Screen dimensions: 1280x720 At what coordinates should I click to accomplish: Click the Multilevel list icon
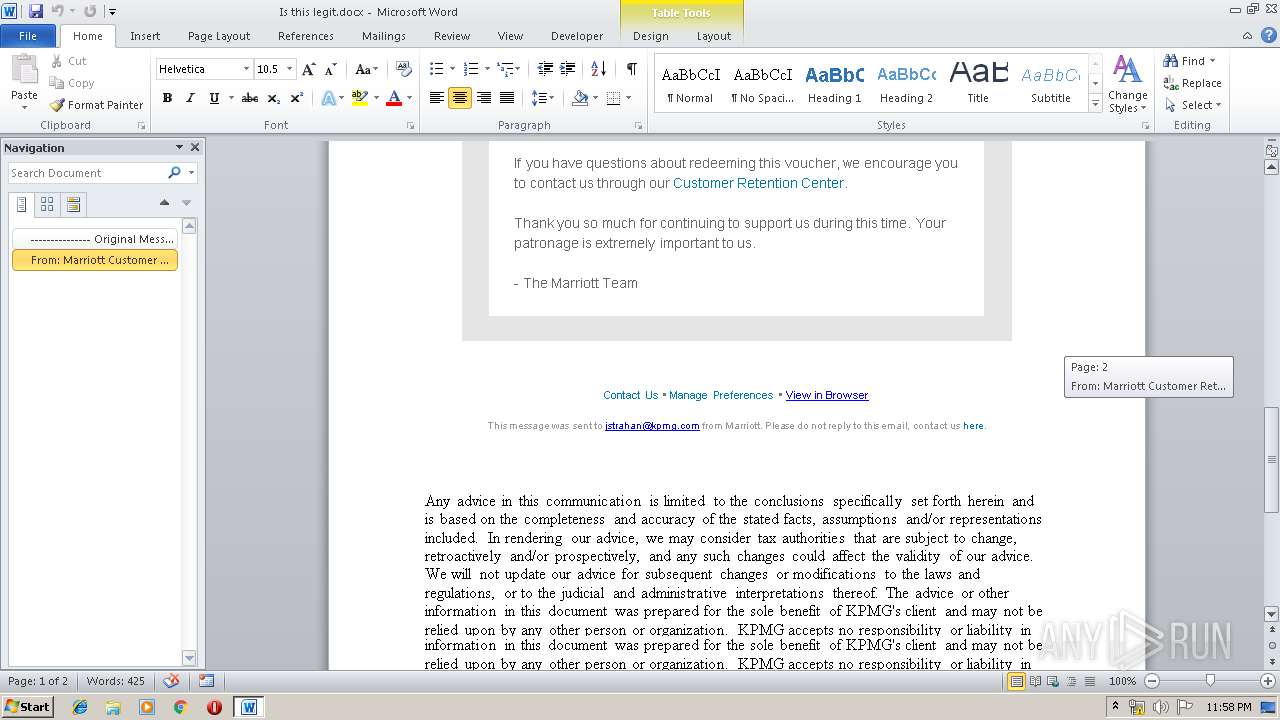(x=505, y=69)
